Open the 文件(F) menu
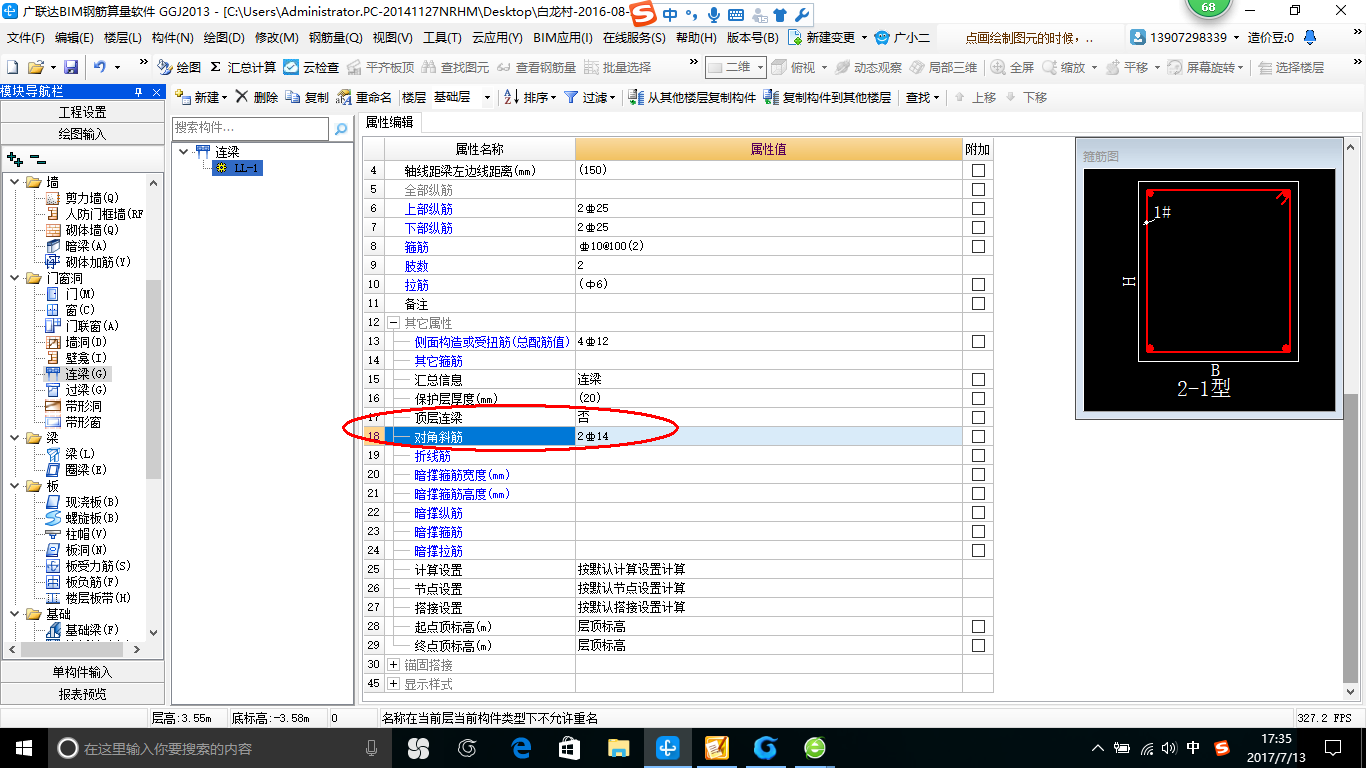The width and height of the screenshot is (1366, 768). [26, 38]
